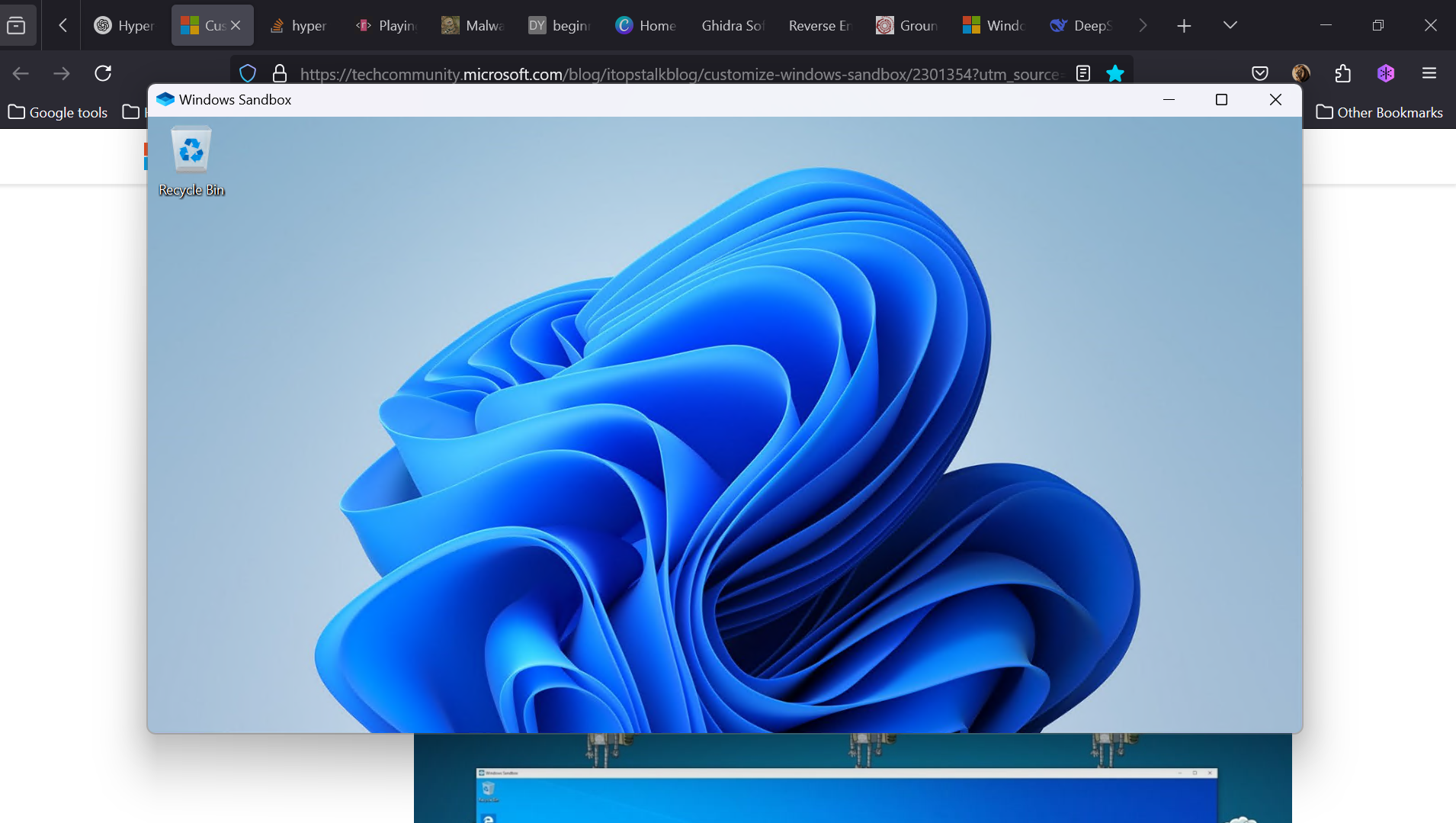
Task: Close the active Cus tab
Action: click(x=236, y=25)
